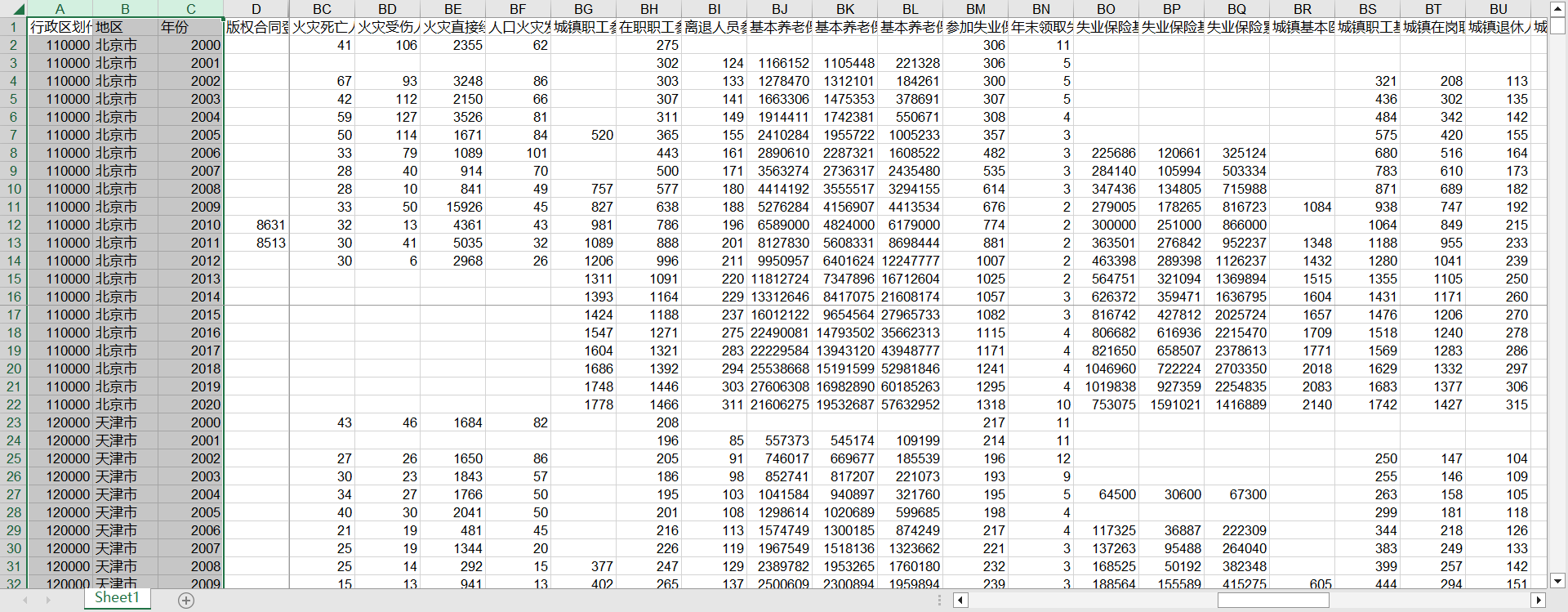The width and height of the screenshot is (1568, 612).
Task: Click the horizontal scrollbar left arrow
Action: (x=960, y=601)
